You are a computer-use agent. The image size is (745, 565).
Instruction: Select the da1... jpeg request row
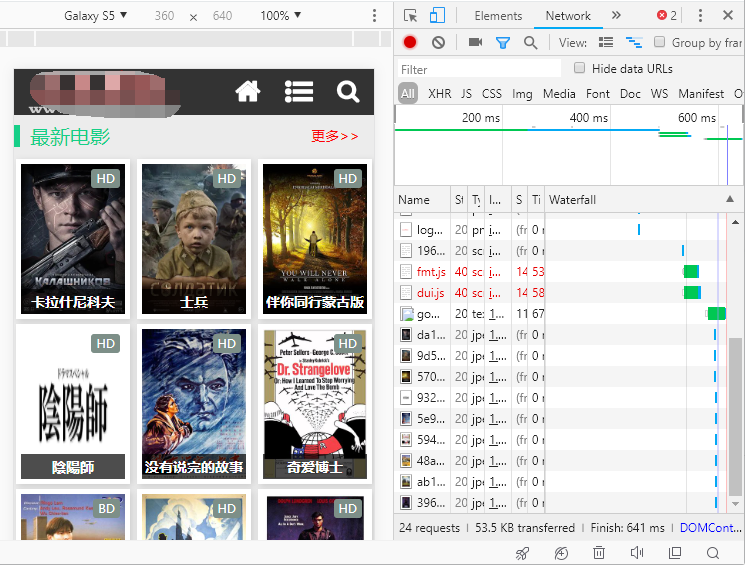pyautogui.click(x=561, y=335)
